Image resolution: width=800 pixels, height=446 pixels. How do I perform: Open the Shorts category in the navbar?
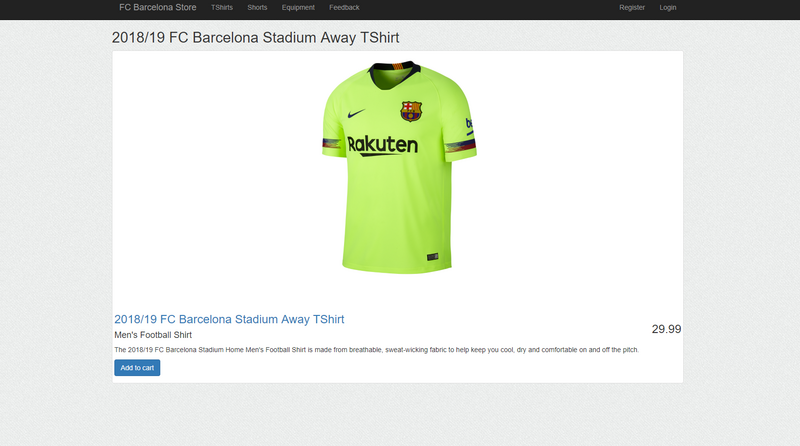tap(257, 8)
